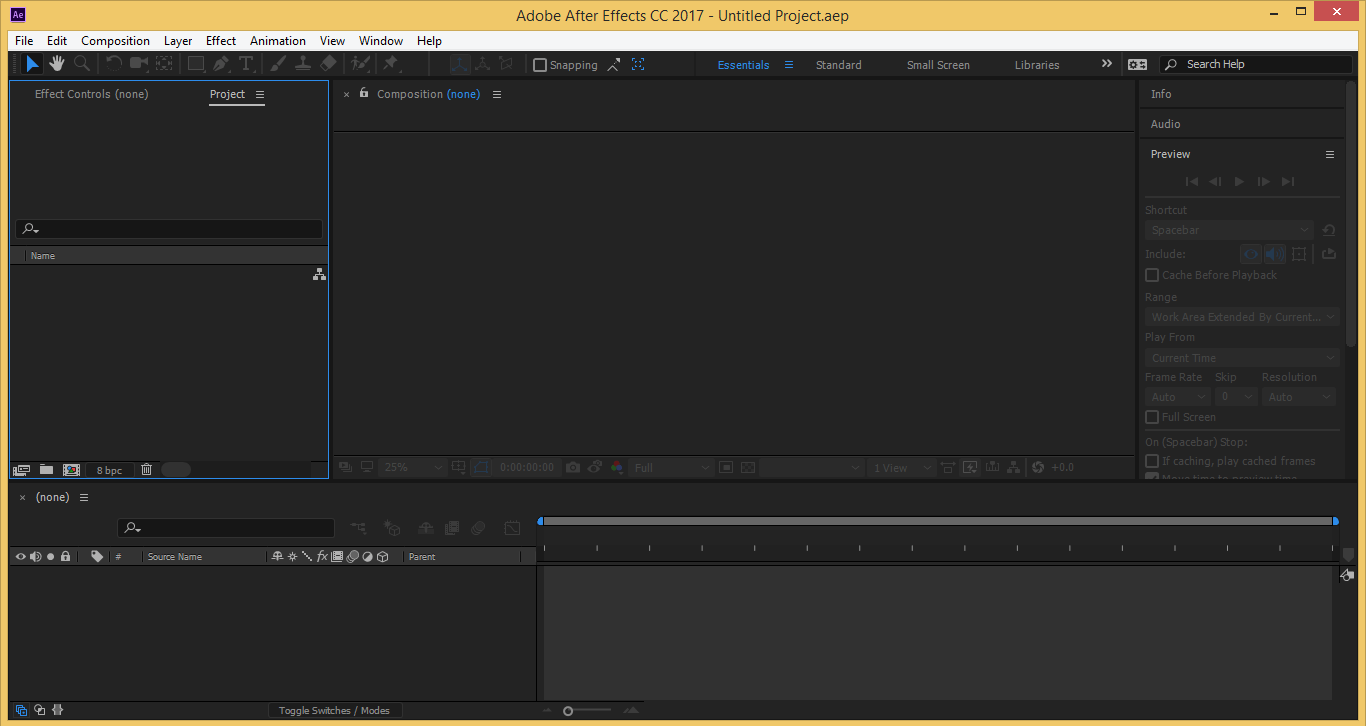Click the Search Help field

(x=1260, y=64)
